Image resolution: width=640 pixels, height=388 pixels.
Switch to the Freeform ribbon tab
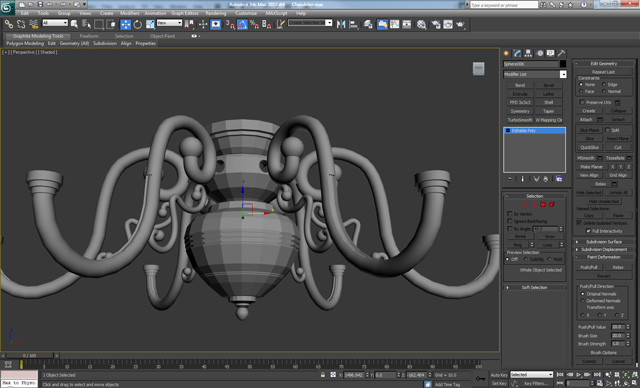pos(89,36)
